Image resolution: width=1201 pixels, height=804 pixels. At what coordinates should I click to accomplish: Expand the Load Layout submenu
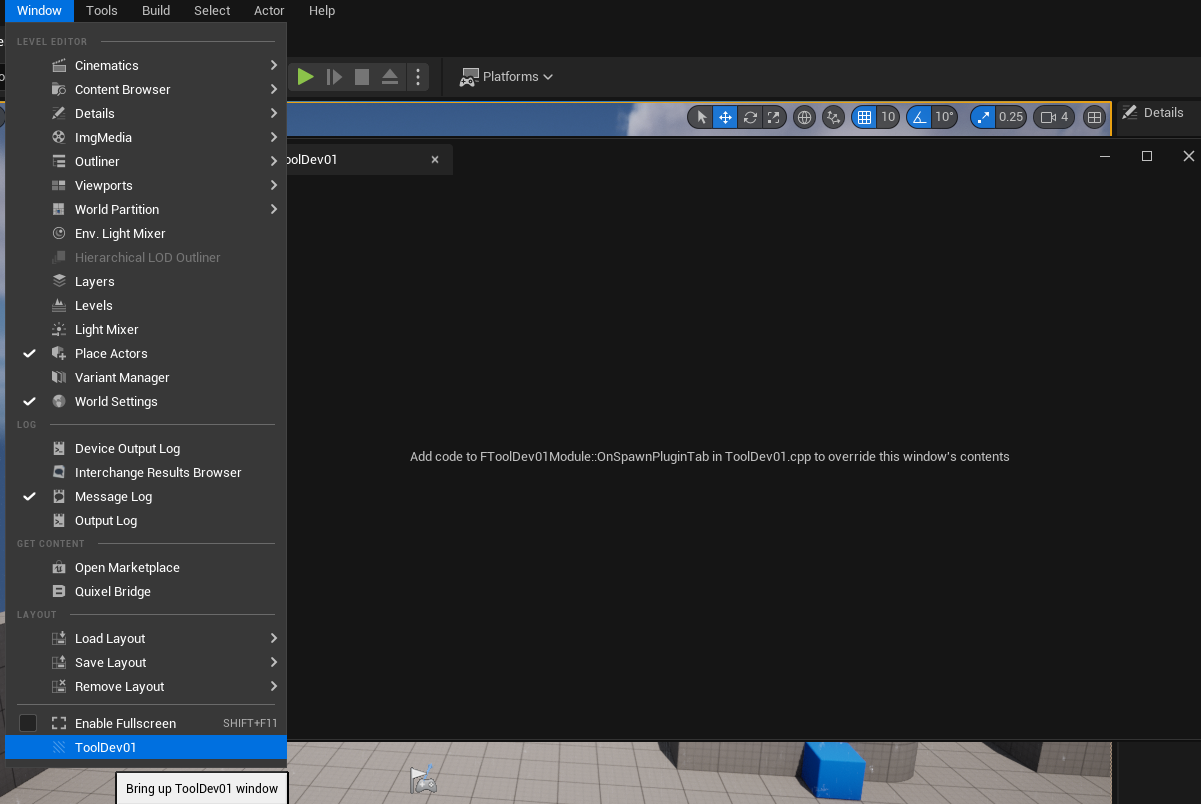coord(109,638)
